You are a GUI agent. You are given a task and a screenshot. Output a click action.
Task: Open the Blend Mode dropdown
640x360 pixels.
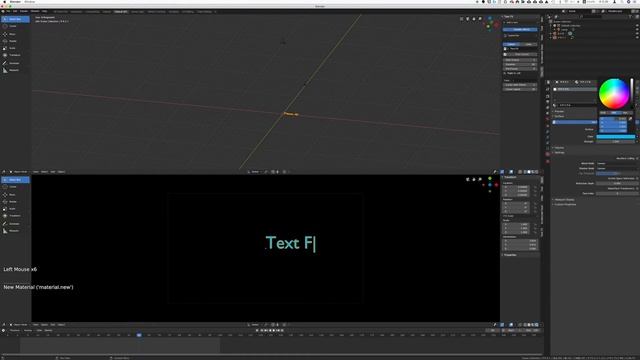[616, 163]
